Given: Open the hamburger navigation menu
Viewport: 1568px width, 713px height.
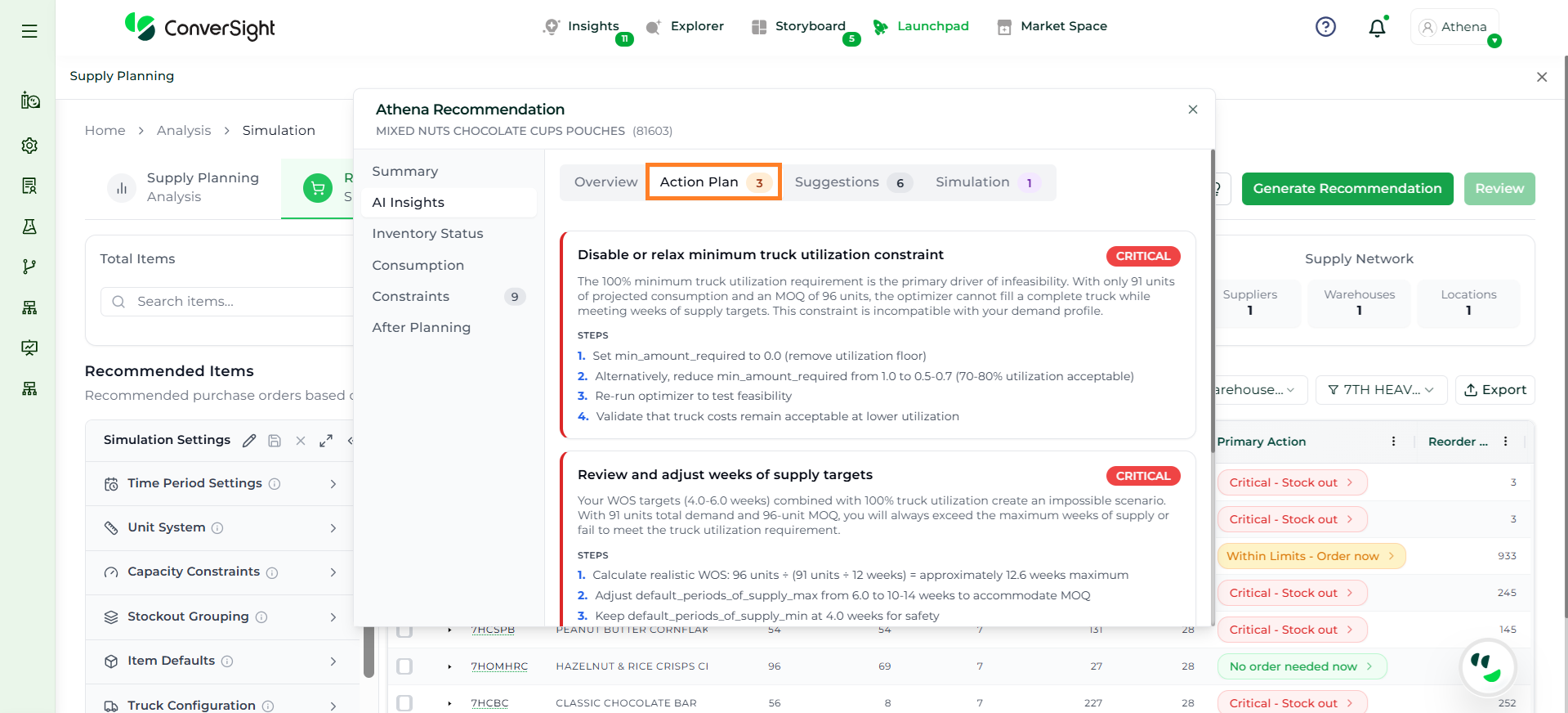Looking at the screenshot, I should click(x=29, y=31).
